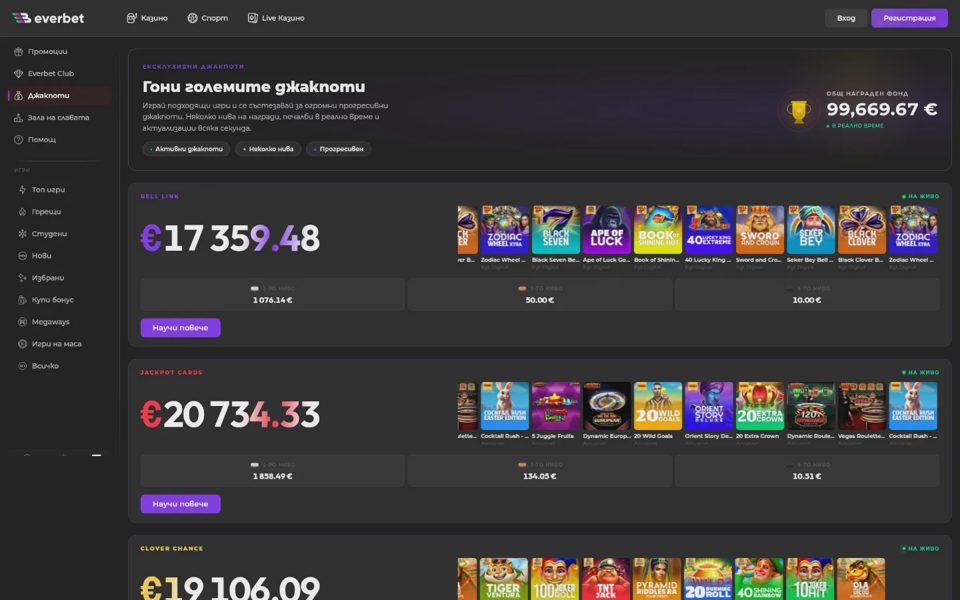Open 5 Juggle Fruits game thumbnail
Screen dimensions: 960x600
(556, 406)
